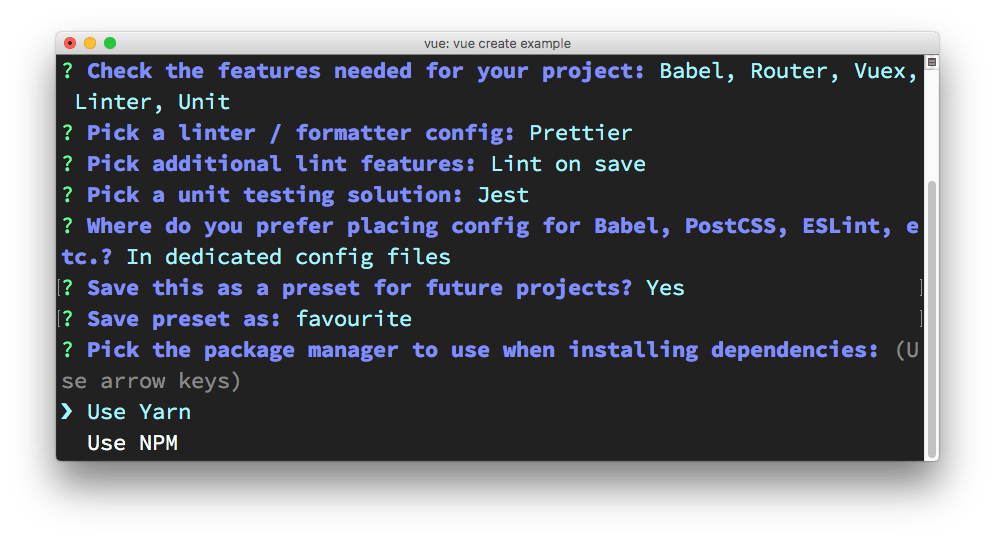
Task: Click the arrow pointer beside Use Yarn
Action: click(x=67, y=412)
